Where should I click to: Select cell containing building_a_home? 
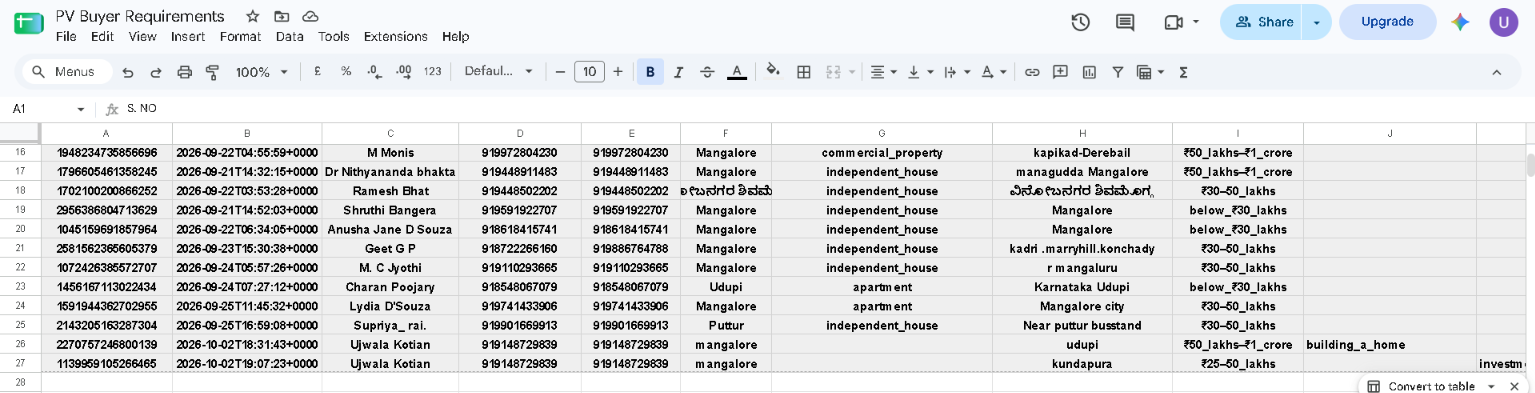point(1390,345)
